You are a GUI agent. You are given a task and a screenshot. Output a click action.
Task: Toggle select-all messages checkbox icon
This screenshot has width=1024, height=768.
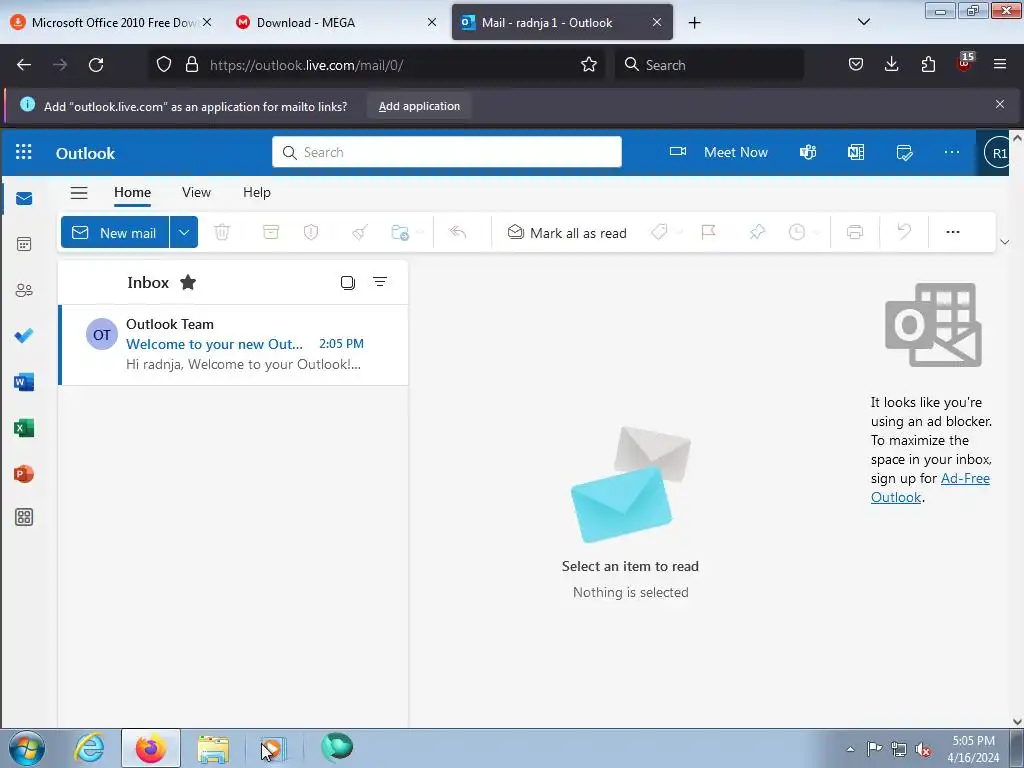coord(347,282)
